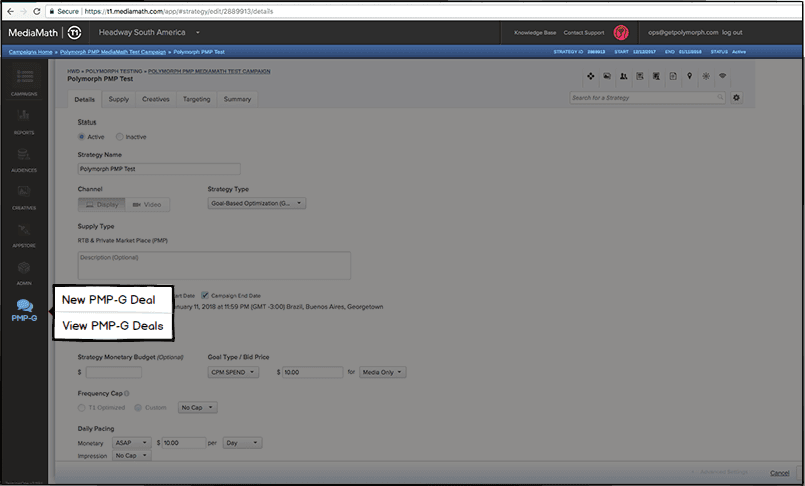The height and width of the screenshot is (486, 805).
Task: Go back in the browser
Action: tap(10, 11)
